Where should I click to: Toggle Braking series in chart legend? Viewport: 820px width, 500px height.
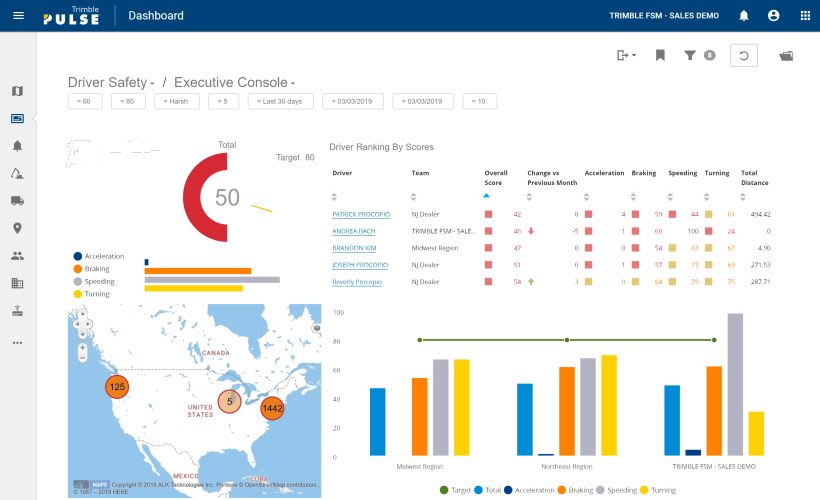click(575, 490)
